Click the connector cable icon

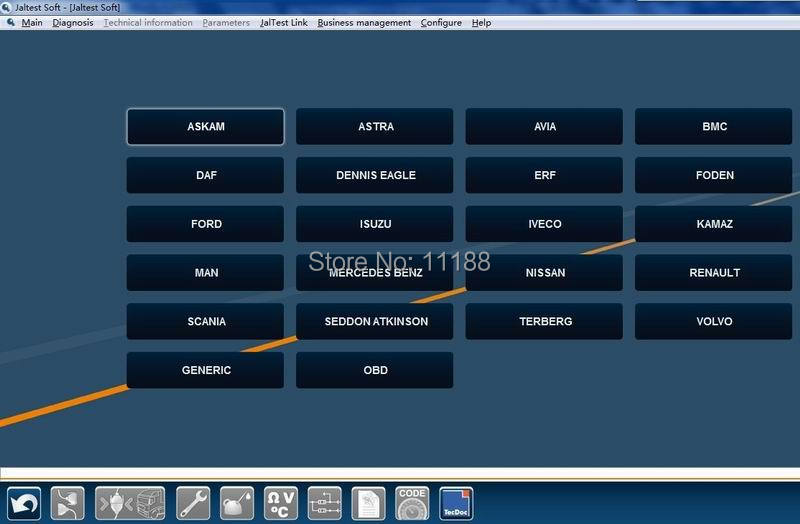pos(67,503)
